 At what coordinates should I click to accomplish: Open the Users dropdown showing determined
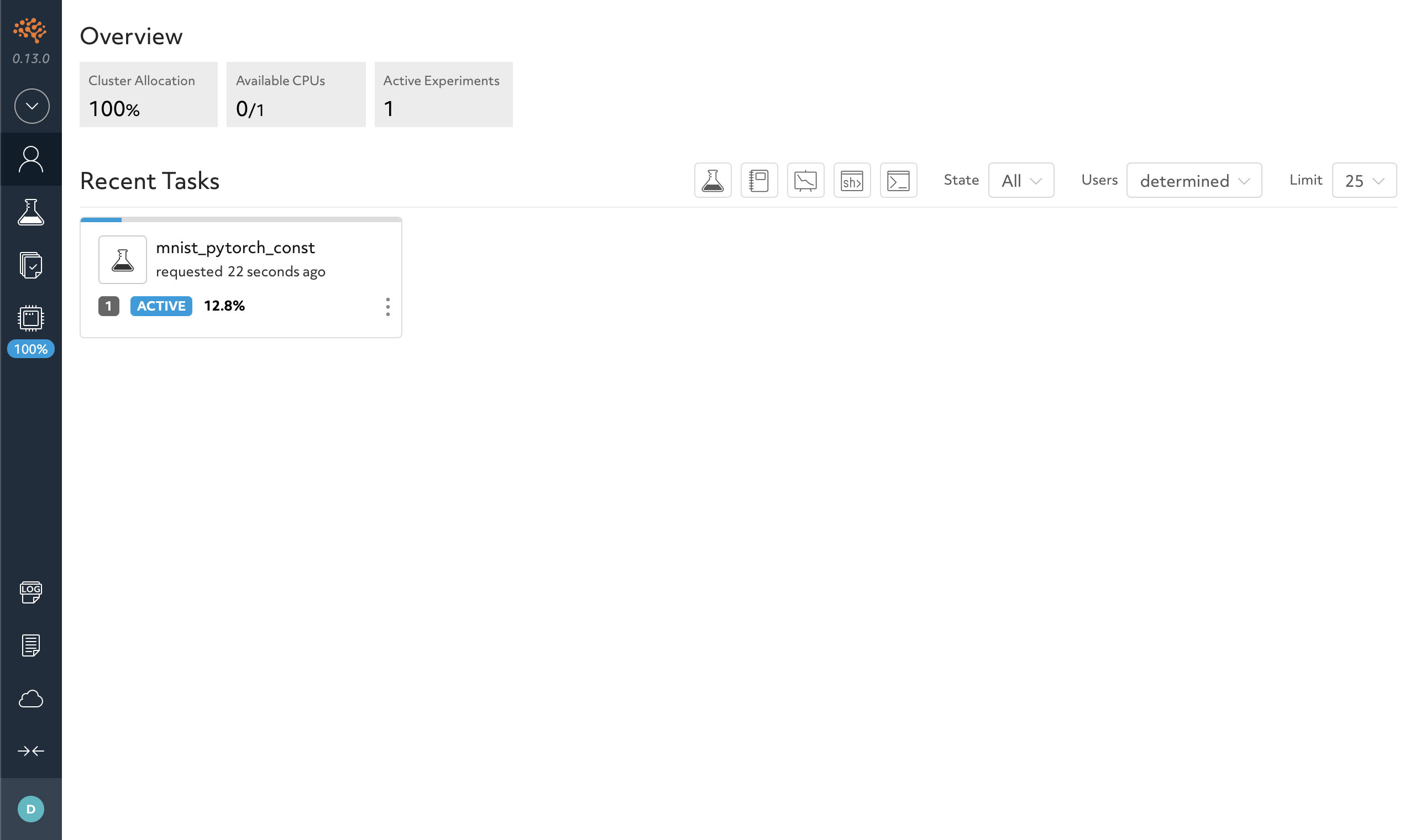[1194, 181]
